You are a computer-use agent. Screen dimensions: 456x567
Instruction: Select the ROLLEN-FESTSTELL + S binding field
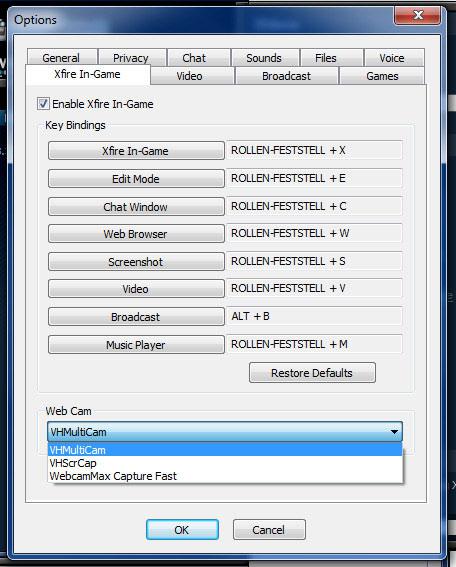[314, 261]
